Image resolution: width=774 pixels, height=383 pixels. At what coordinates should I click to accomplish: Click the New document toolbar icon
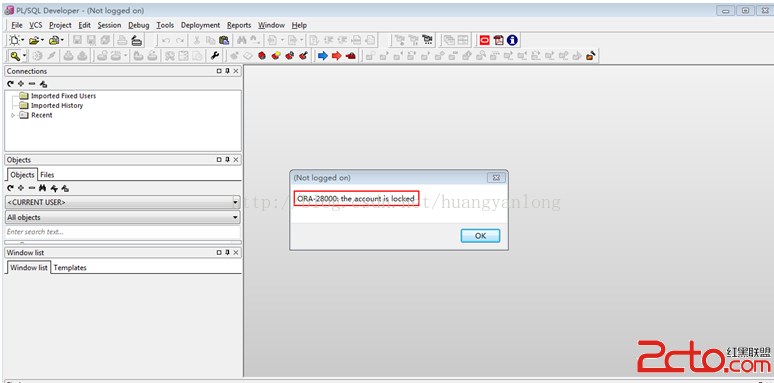pos(15,40)
